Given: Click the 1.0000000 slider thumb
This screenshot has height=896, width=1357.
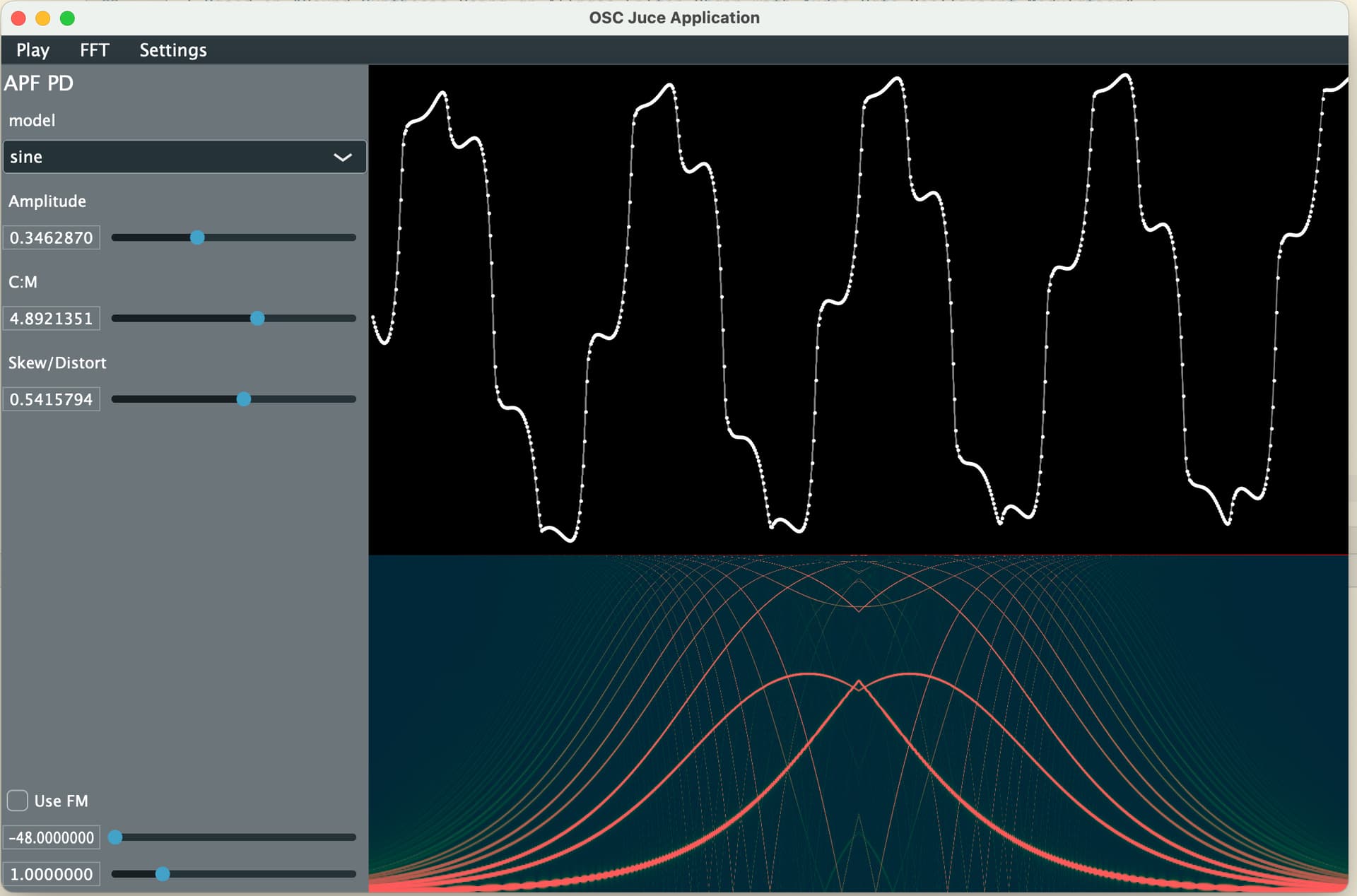Looking at the screenshot, I should click(163, 874).
